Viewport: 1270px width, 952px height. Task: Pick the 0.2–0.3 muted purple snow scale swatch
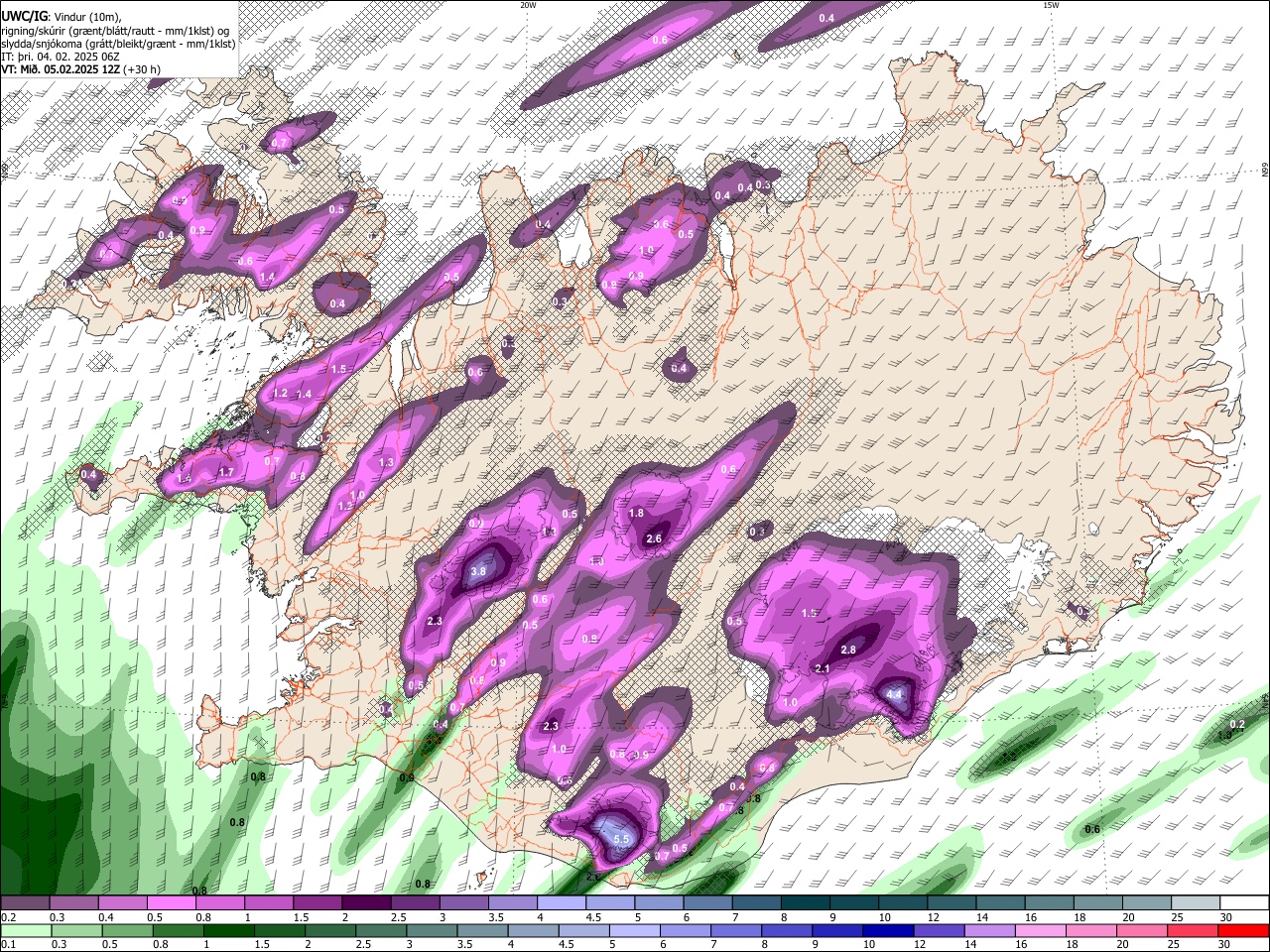click(x=26, y=903)
